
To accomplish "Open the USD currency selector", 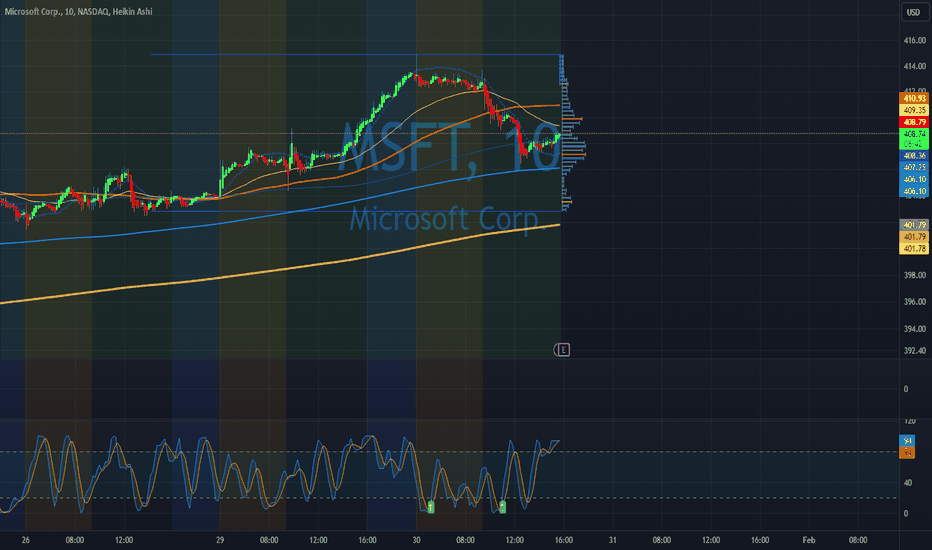I will pyautogui.click(x=914, y=12).
